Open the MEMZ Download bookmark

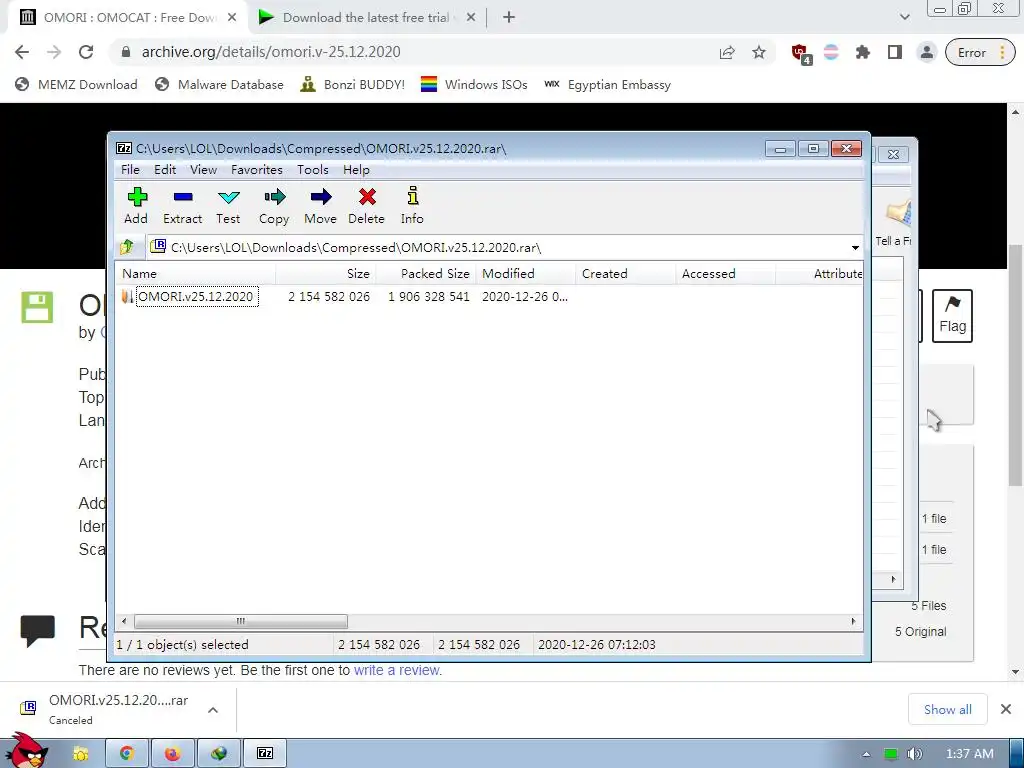(76, 84)
